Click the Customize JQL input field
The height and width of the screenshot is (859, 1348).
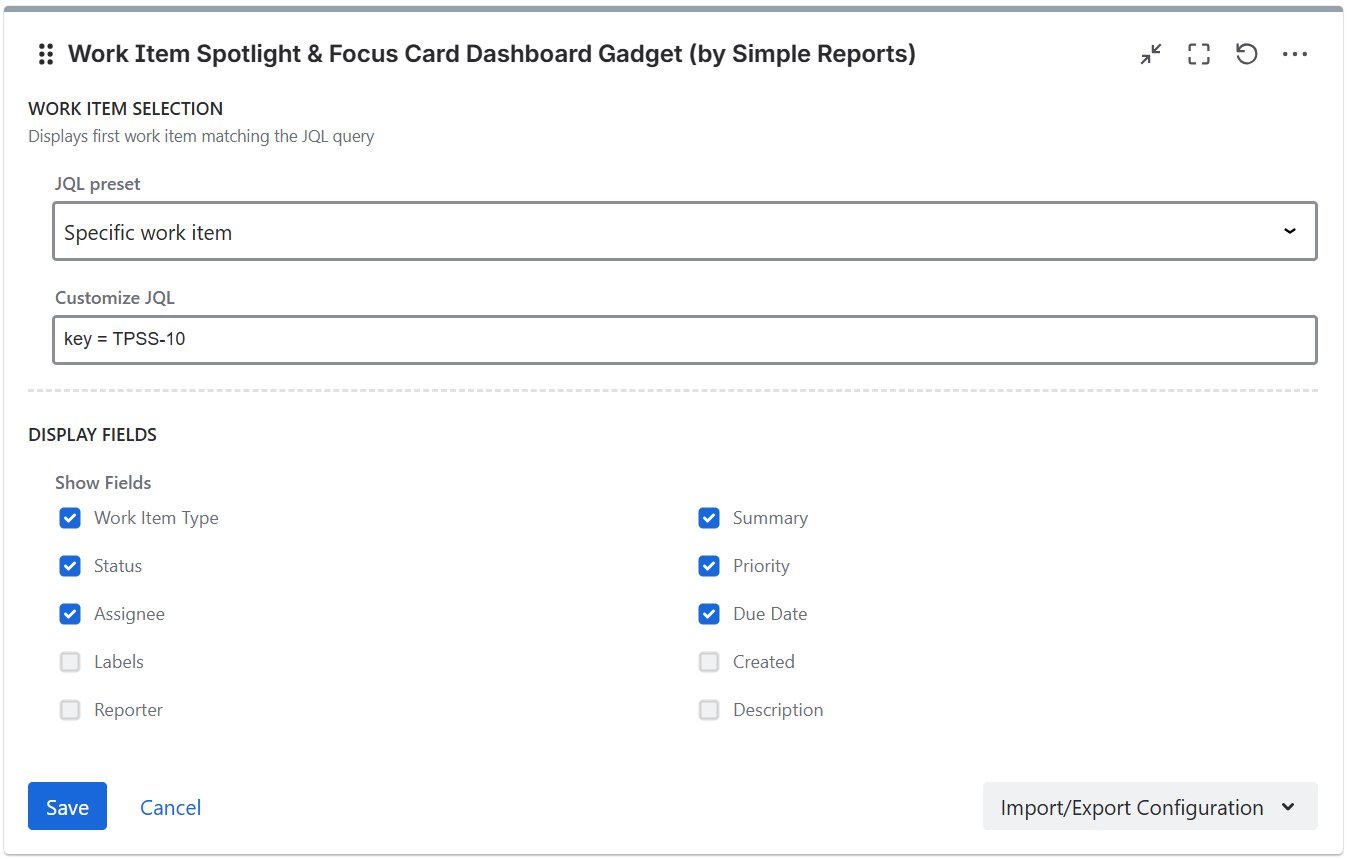click(684, 340)
